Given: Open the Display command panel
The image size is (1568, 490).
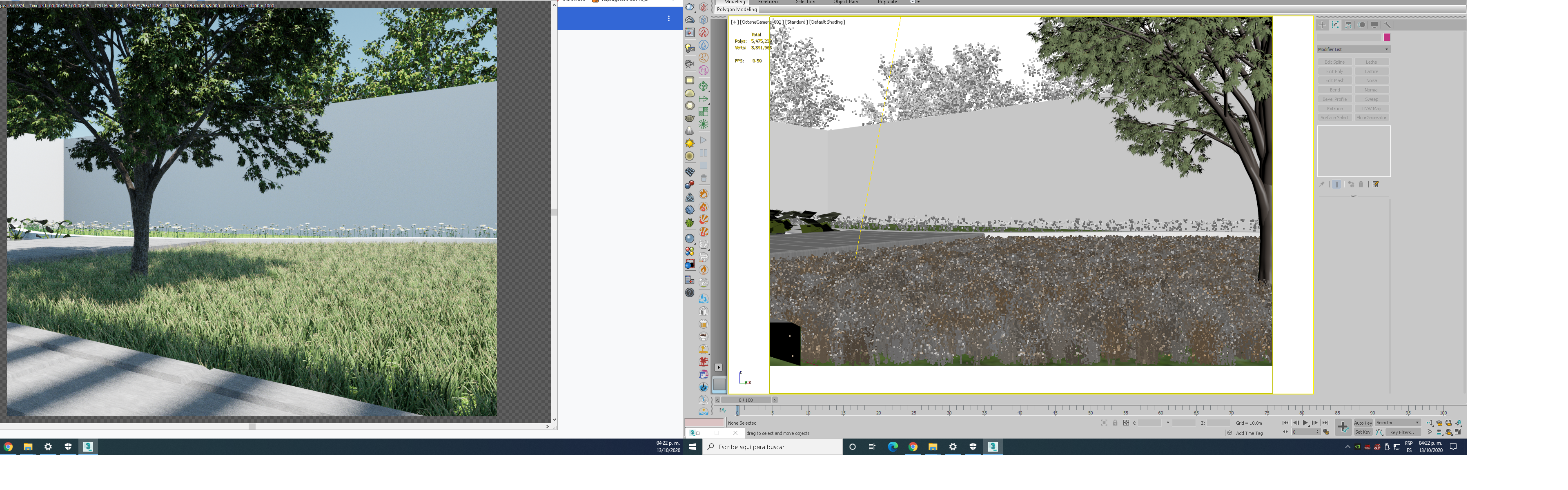Looking at the screenshot, I should click(x=1374, y=25).
